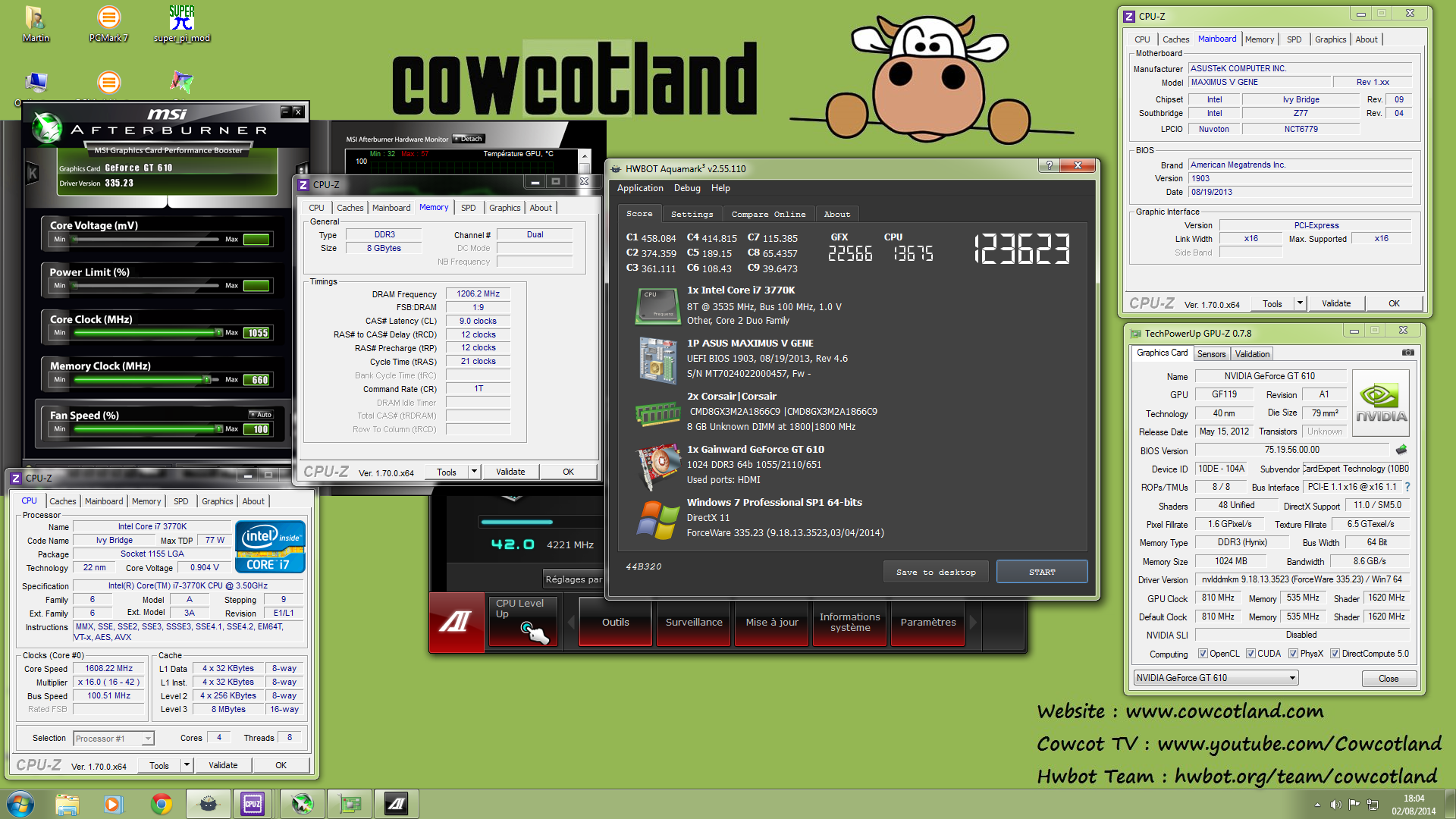The height and width of the screenshot is (819, 1456).
Task: Open the GPU selection dropdown in GPU-Z
Action: [x=1216, y=678]
